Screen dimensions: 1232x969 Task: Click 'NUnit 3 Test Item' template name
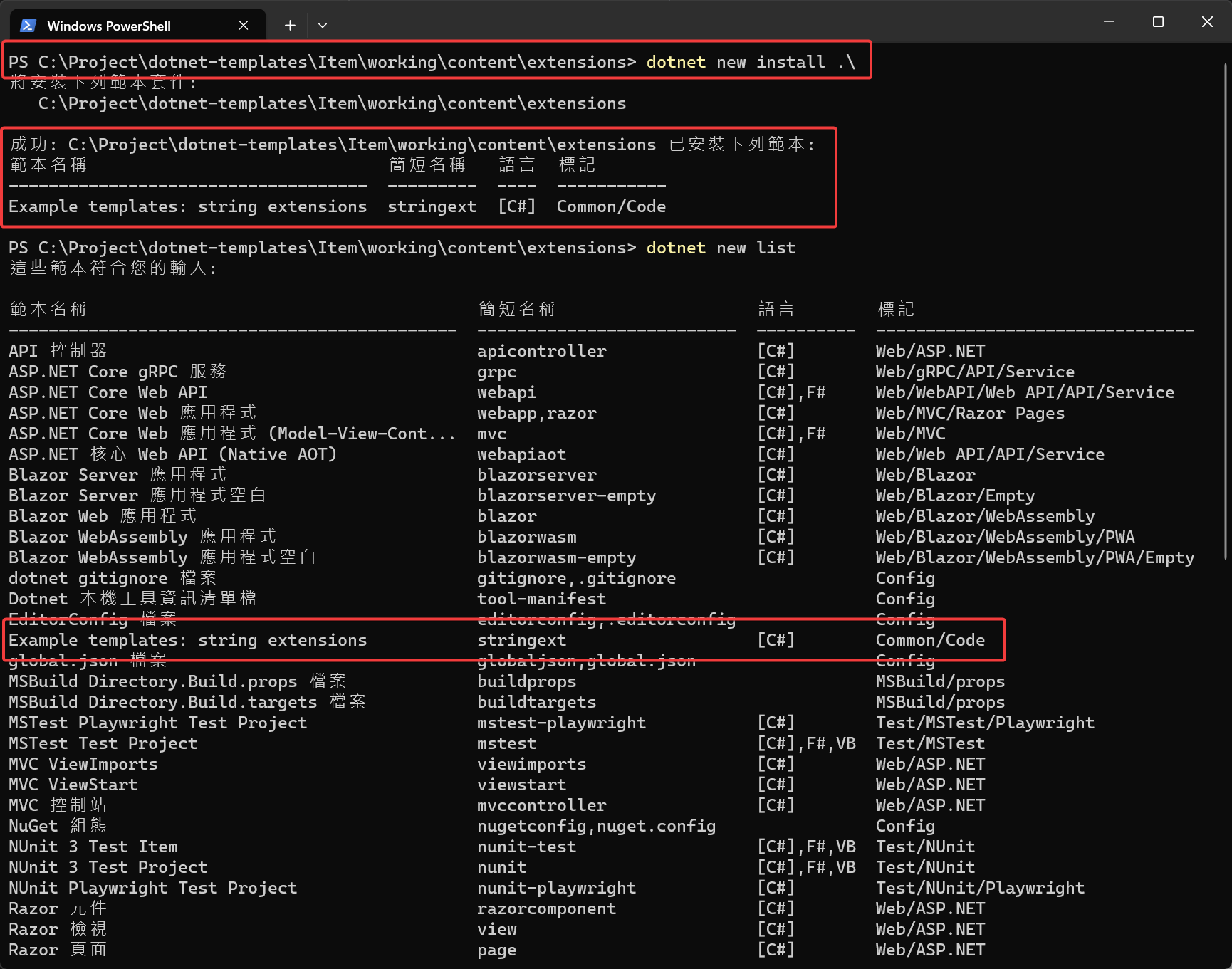(93, 847)
